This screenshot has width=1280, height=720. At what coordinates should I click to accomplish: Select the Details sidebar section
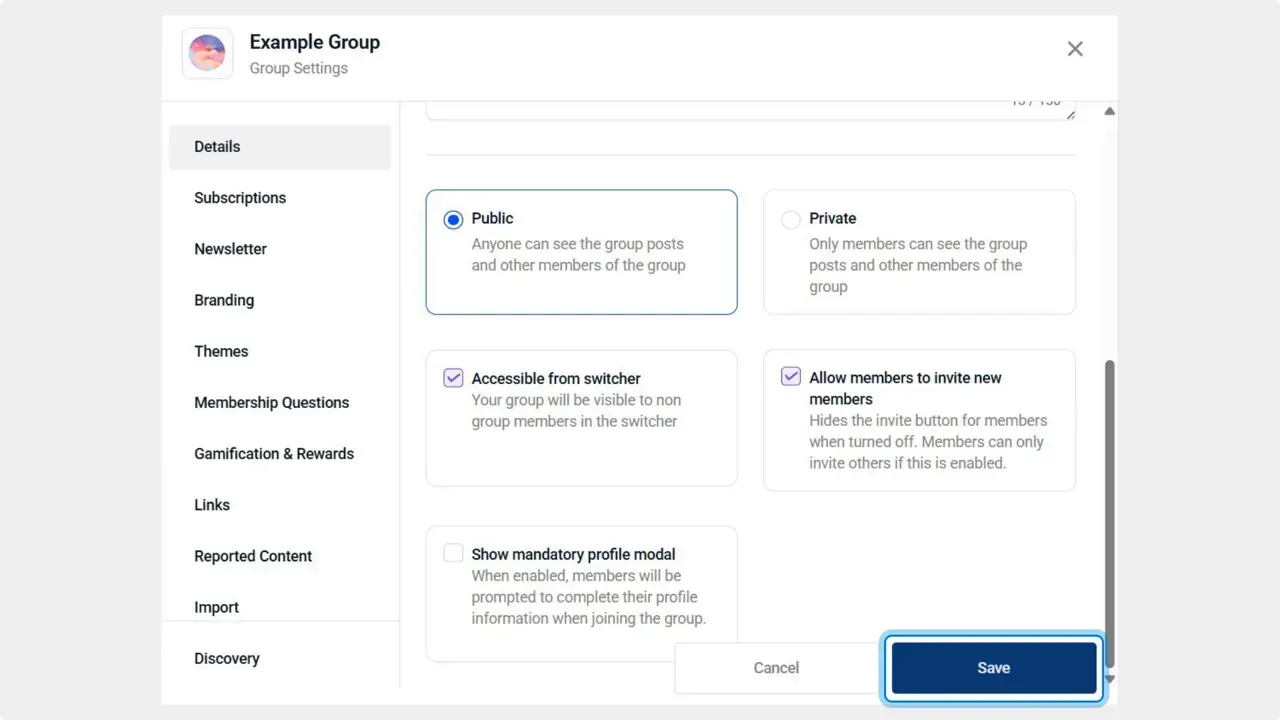point(217,146)
